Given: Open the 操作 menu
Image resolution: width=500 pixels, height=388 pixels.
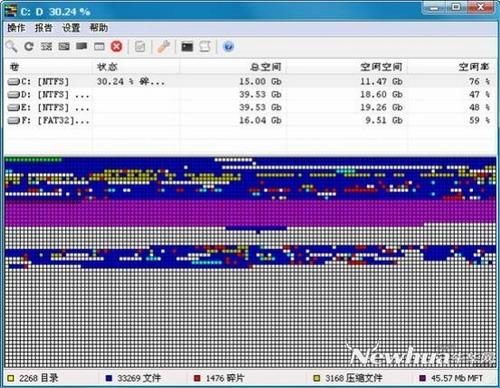Looking at the screenshot, I should (16, 28).
